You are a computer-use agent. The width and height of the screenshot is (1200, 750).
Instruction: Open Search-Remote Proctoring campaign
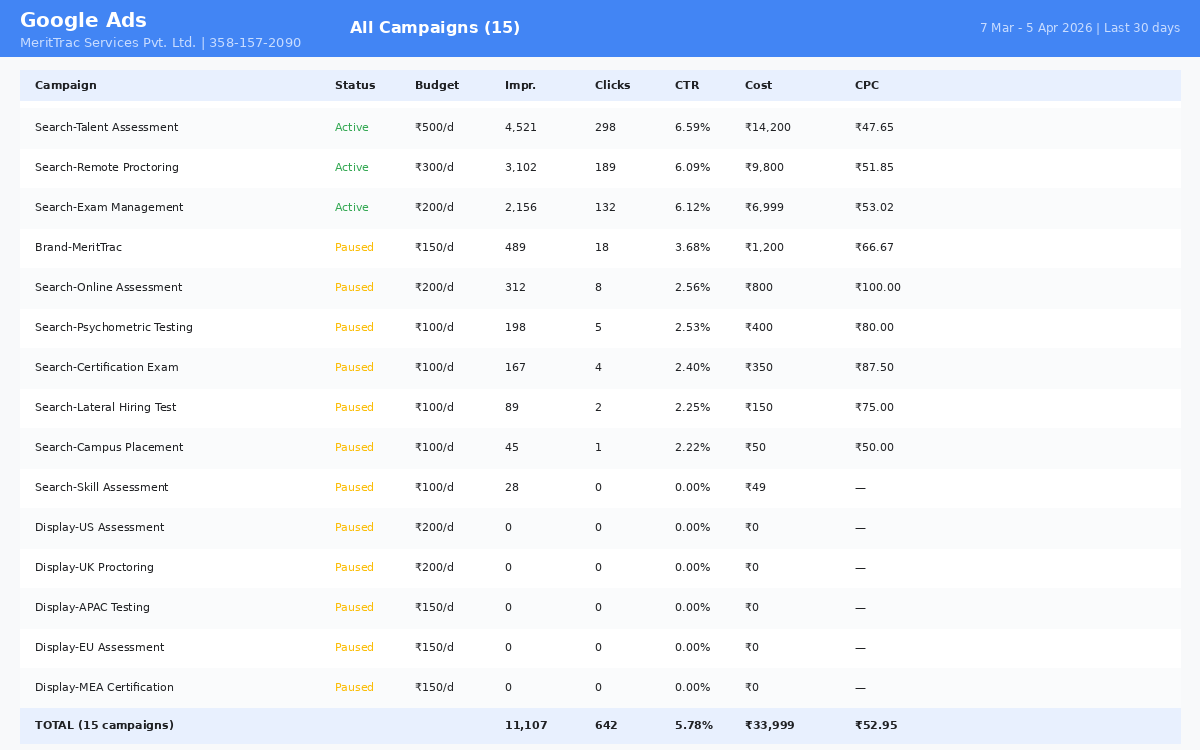(x=107, y=168)
